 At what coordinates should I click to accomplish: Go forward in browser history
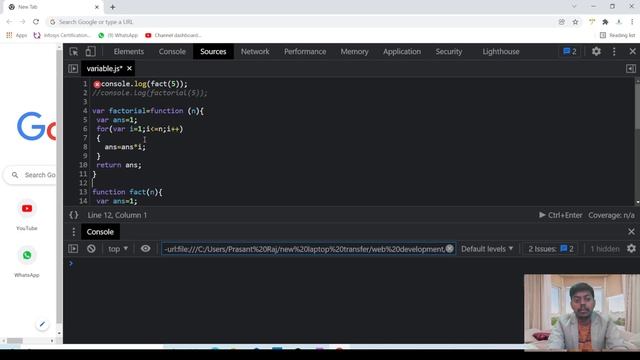(22, 22)
